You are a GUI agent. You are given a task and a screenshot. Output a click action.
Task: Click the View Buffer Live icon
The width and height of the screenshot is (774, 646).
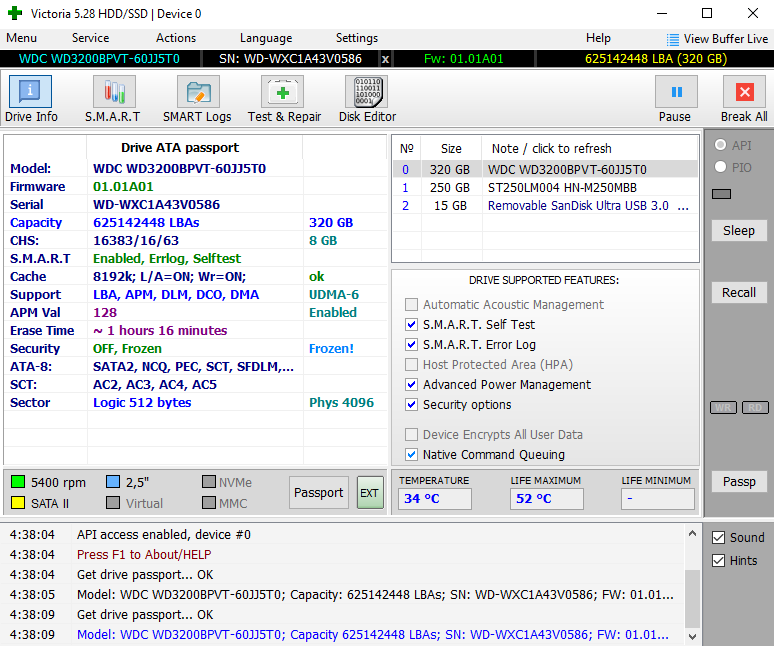coord(672,39)
